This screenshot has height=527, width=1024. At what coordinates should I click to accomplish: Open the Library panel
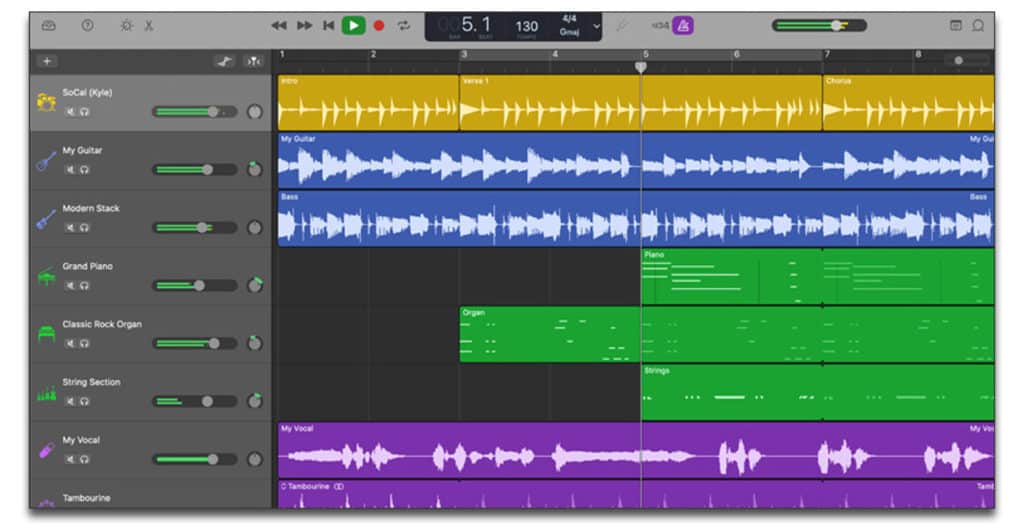(49, 25)
